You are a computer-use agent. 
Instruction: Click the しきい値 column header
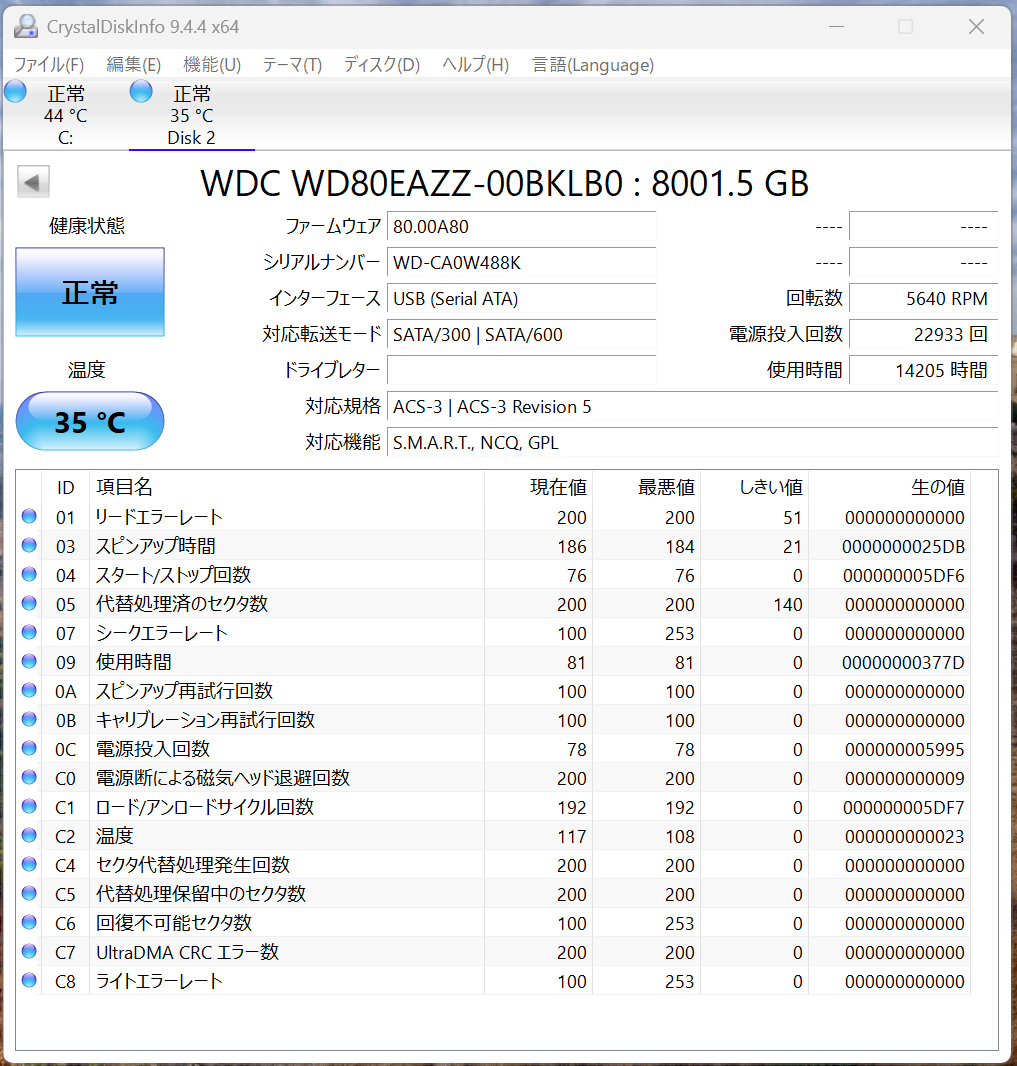755,487
